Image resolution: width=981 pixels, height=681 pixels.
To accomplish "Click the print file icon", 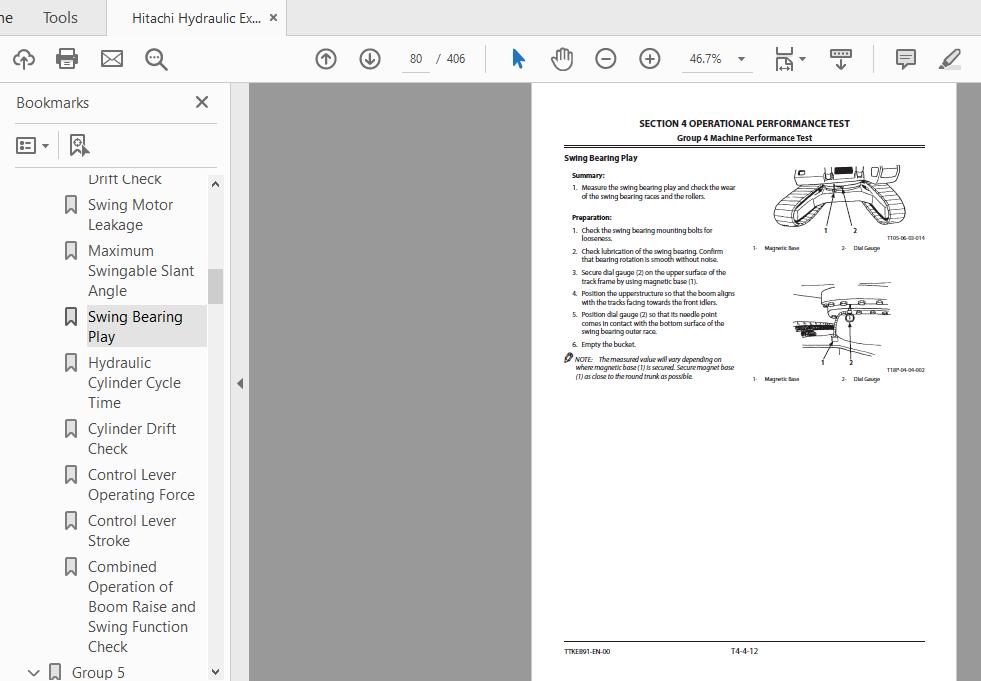I will [67, 59].
